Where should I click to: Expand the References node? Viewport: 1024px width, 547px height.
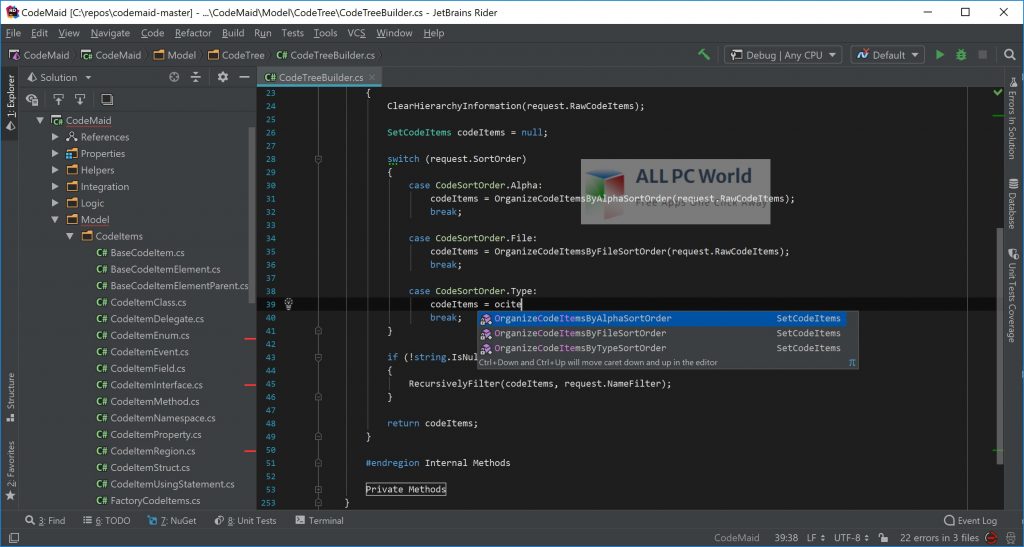point(55,136)
